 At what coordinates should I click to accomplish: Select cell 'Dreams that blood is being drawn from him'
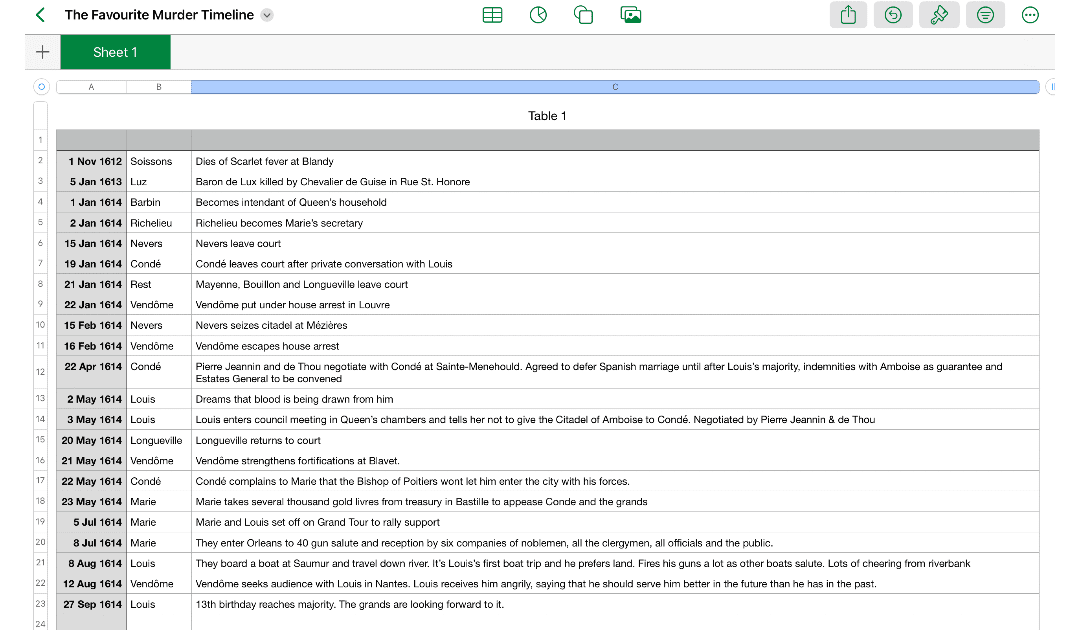(x=615, y=399)
